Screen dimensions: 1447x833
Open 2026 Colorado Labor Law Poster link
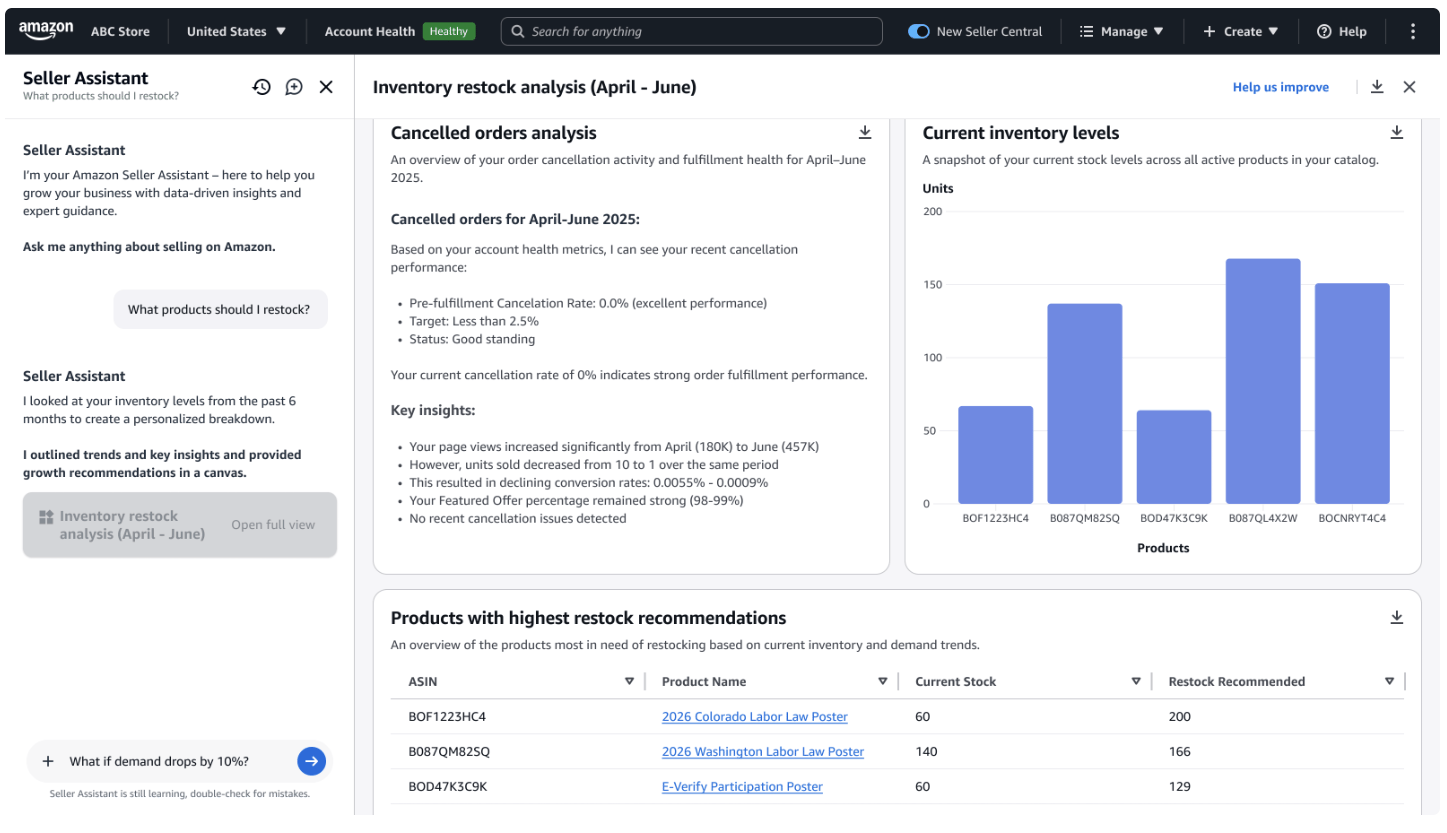754,717
